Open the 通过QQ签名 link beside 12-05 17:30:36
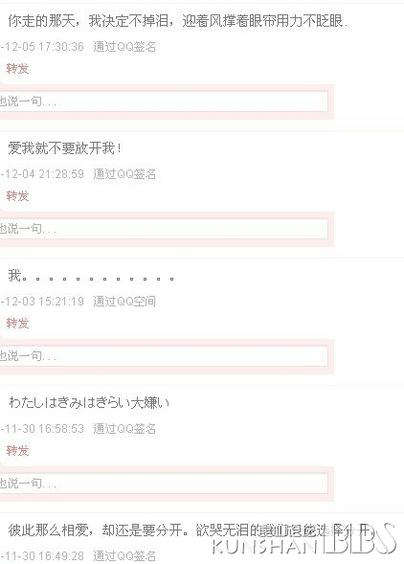The height and width of the screenshot is (564, 404). click(124, 47)
